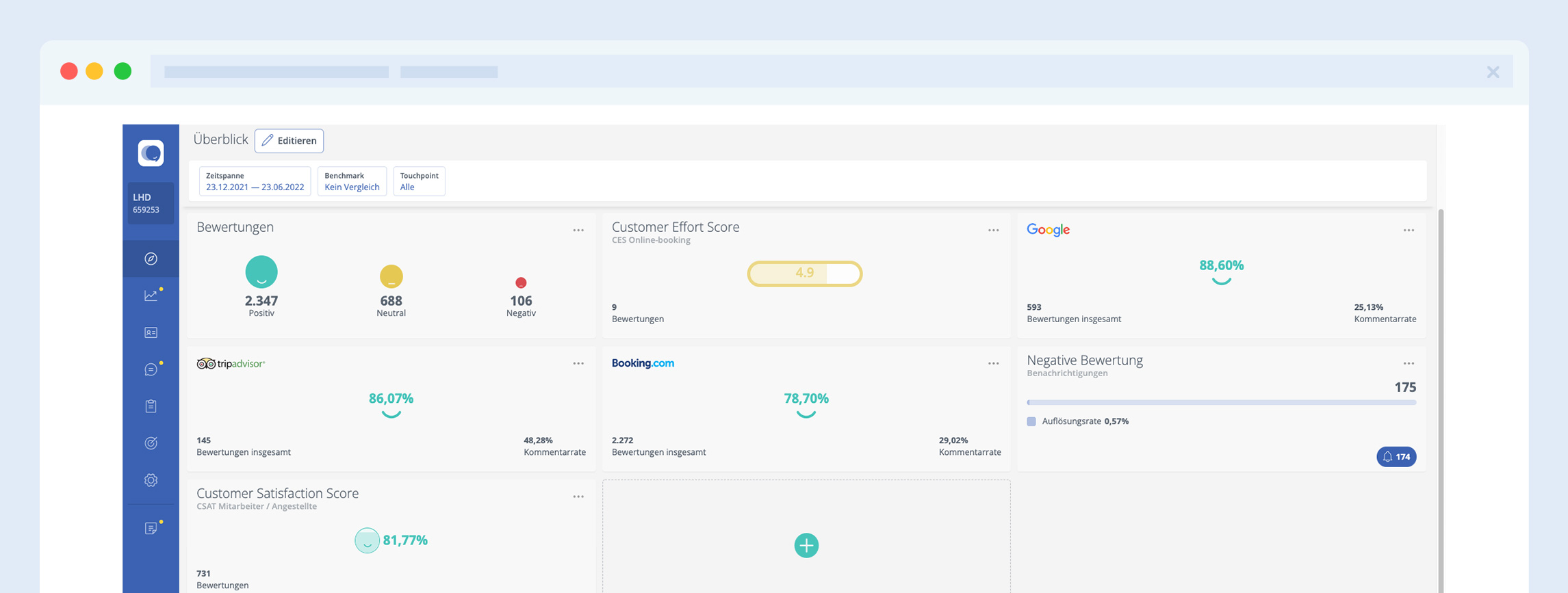Screen dimensions: 1568x593
Task: Click the yellow neutral face
Action: click(x=391, y=276)
